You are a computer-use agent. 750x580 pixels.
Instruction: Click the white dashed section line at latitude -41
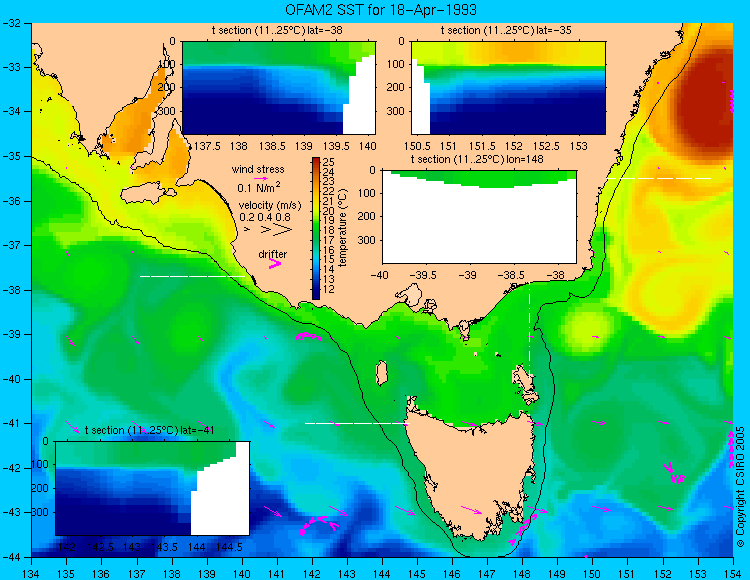pos(357,423)
